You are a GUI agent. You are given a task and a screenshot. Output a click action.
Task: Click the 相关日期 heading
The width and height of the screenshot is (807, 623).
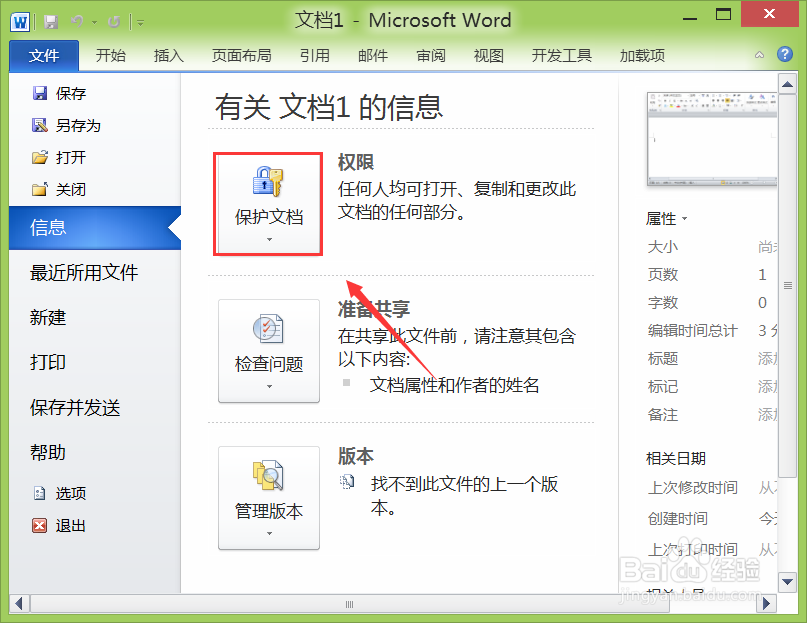(676, 458)
